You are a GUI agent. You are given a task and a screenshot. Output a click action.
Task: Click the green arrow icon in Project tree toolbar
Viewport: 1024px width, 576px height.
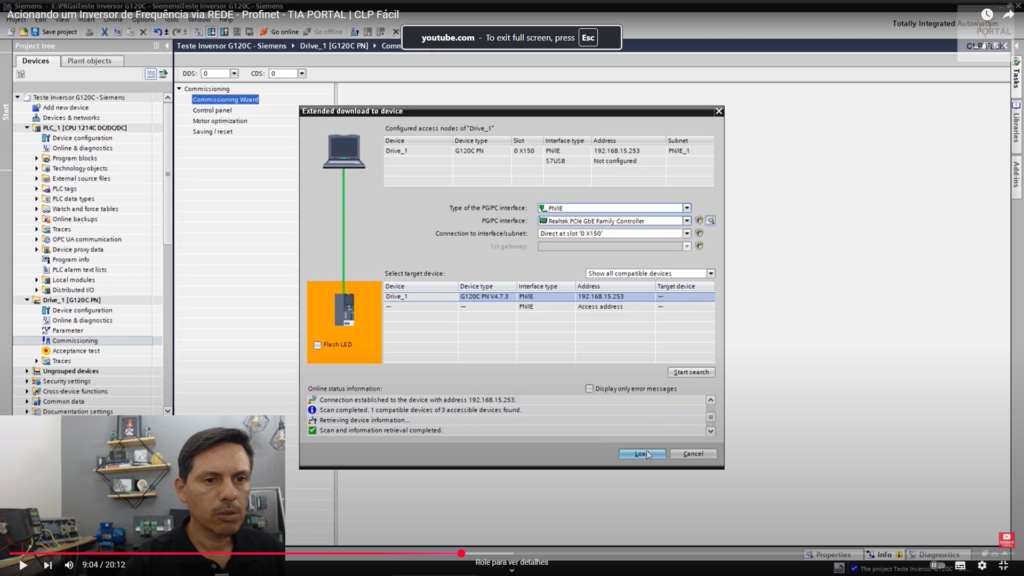pyautogui.click(x=163, y=74)
